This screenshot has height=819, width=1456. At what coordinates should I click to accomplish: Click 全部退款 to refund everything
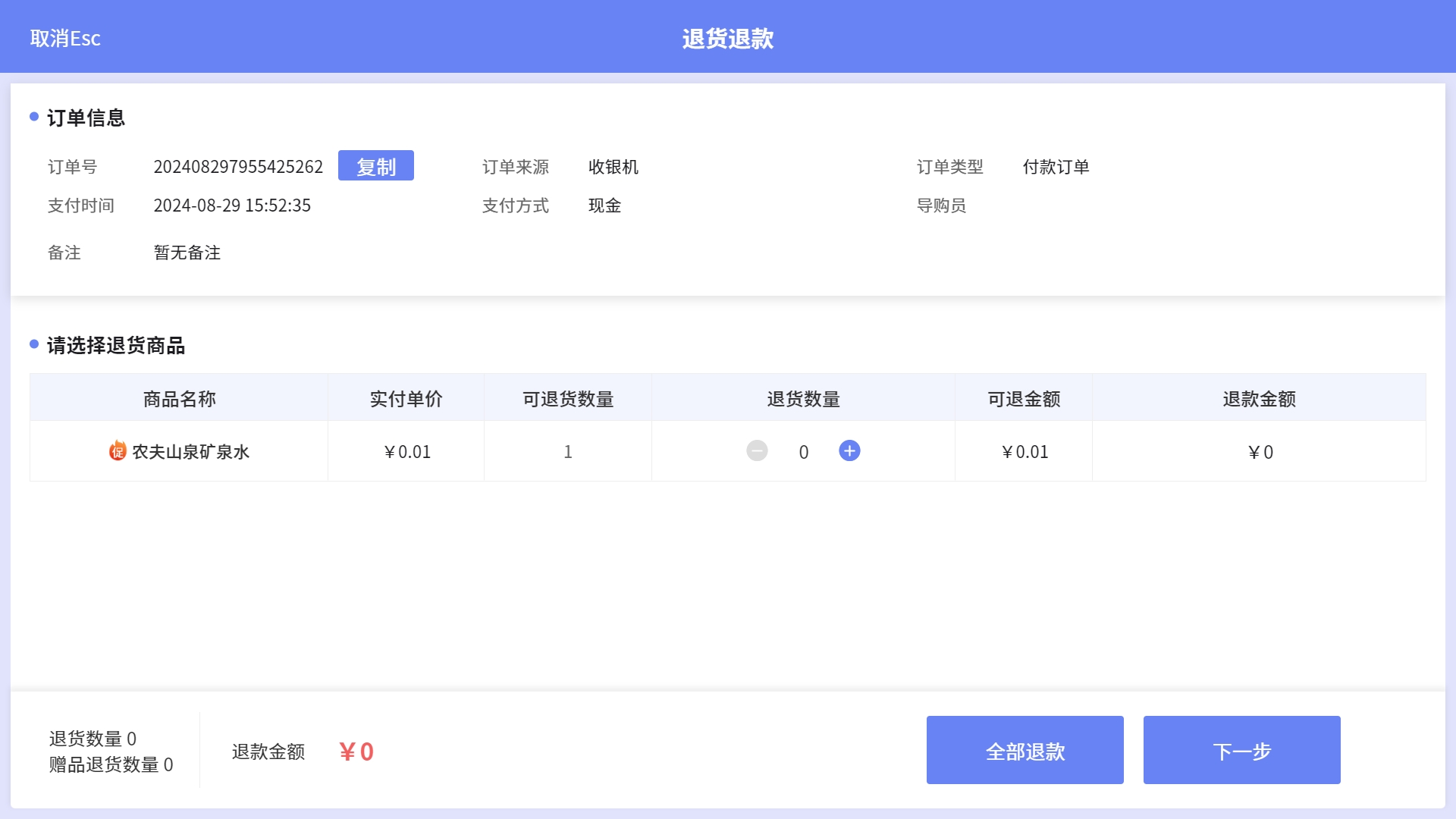1025,751
